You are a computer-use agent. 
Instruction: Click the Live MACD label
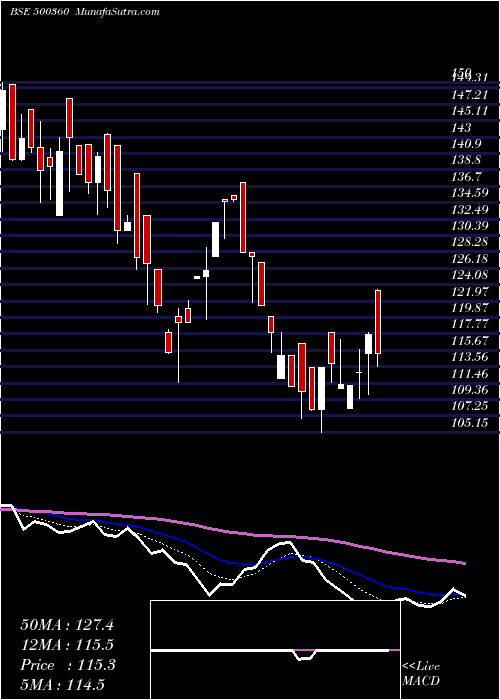(421, 674)
